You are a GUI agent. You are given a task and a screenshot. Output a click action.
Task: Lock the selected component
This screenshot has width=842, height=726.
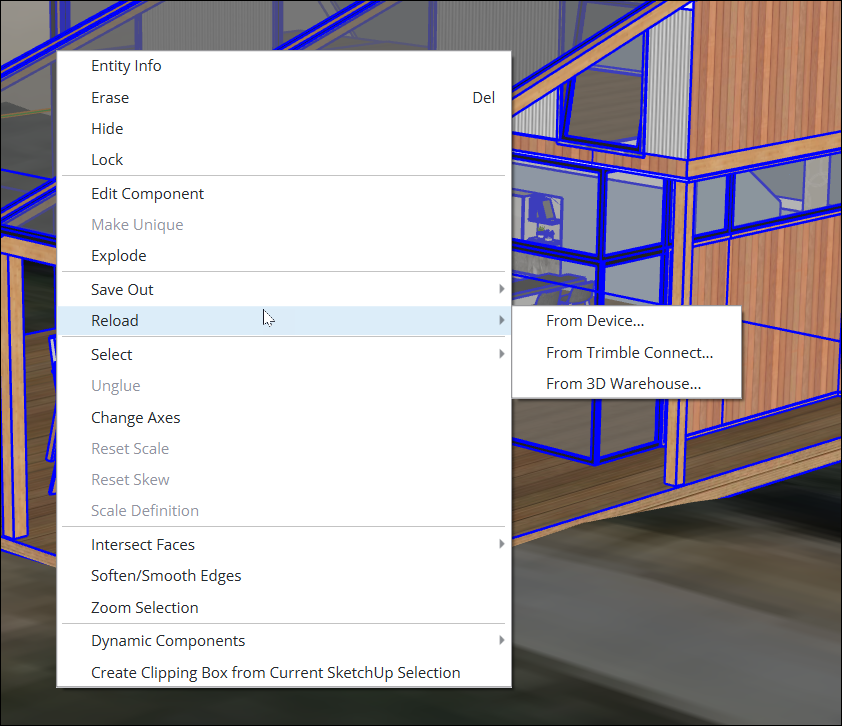point(107,159)
